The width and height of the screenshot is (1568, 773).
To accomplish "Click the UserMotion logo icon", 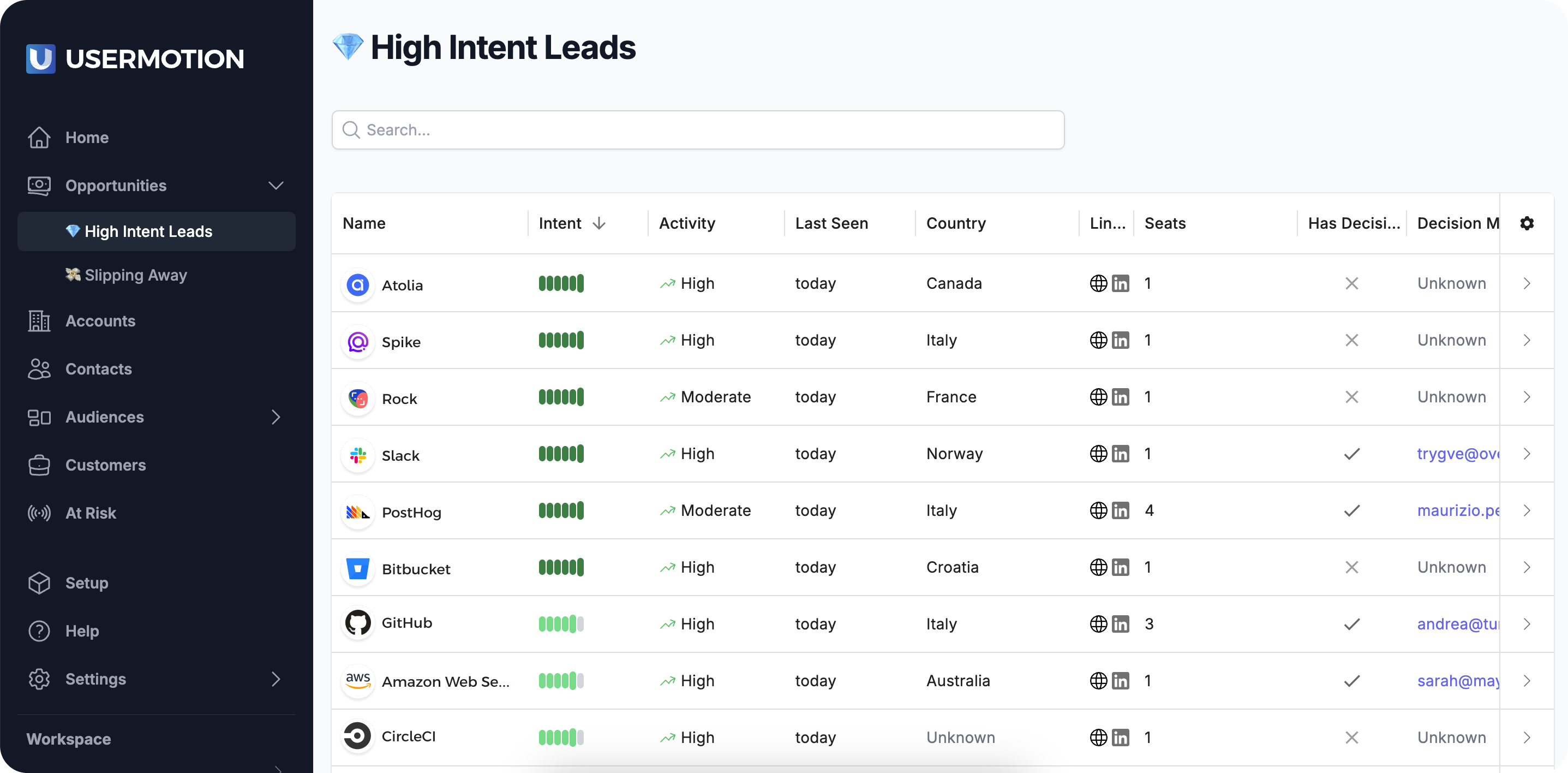I will (x=41, y=58).
